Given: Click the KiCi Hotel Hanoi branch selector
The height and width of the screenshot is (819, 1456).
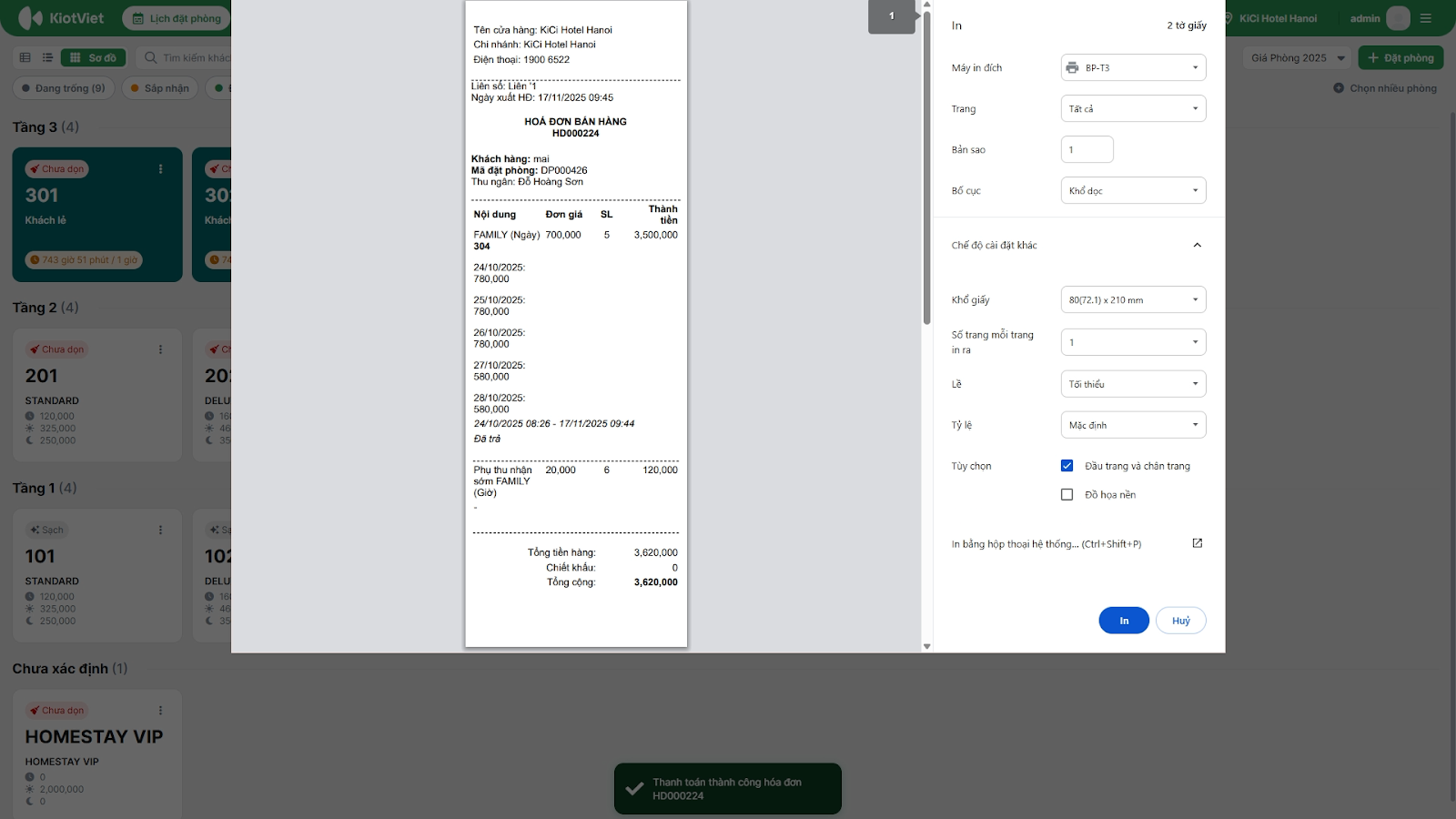Looking at the screenshot, I should click(1270, 18).
